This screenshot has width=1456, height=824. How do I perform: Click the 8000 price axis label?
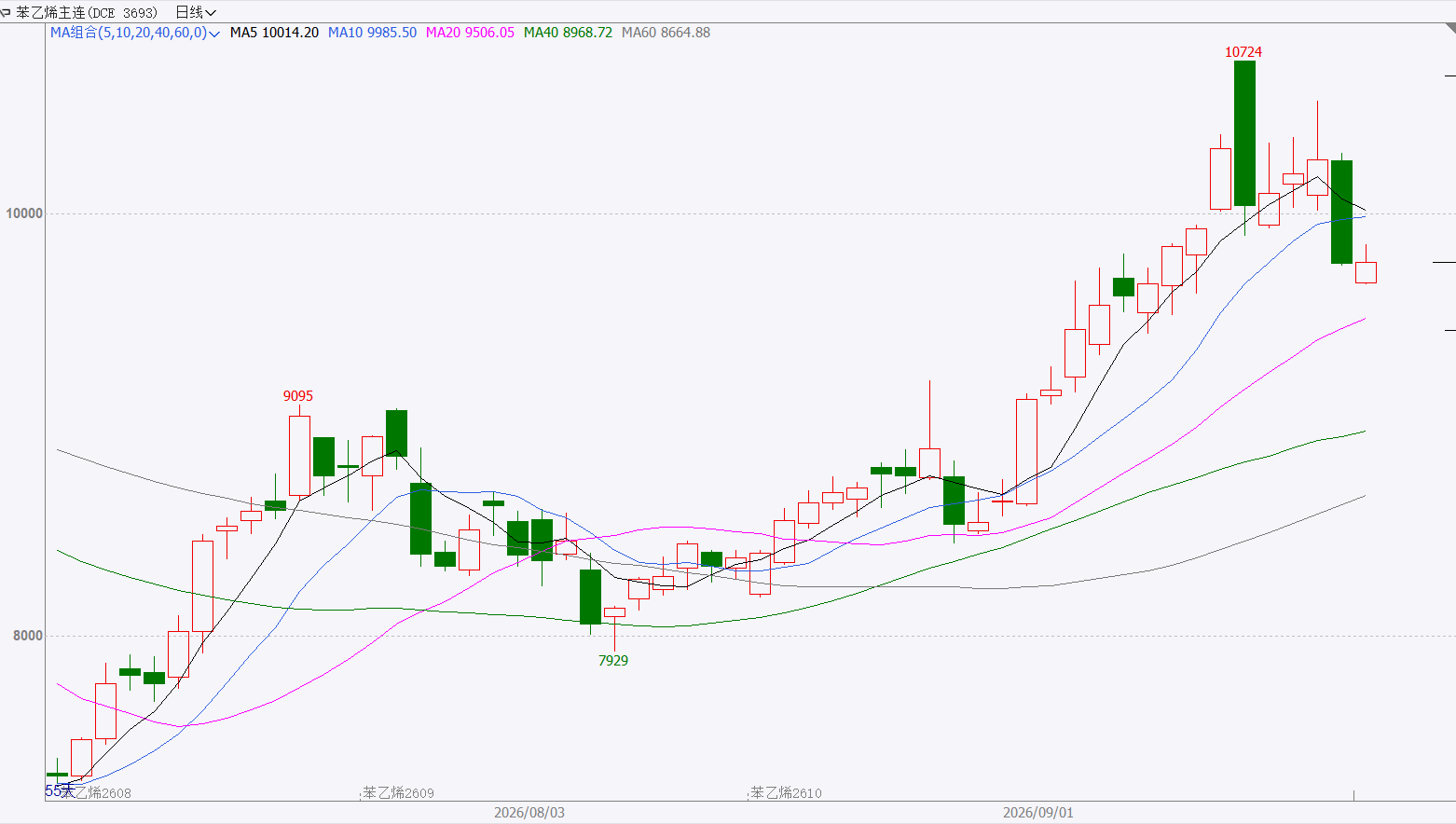28,636
